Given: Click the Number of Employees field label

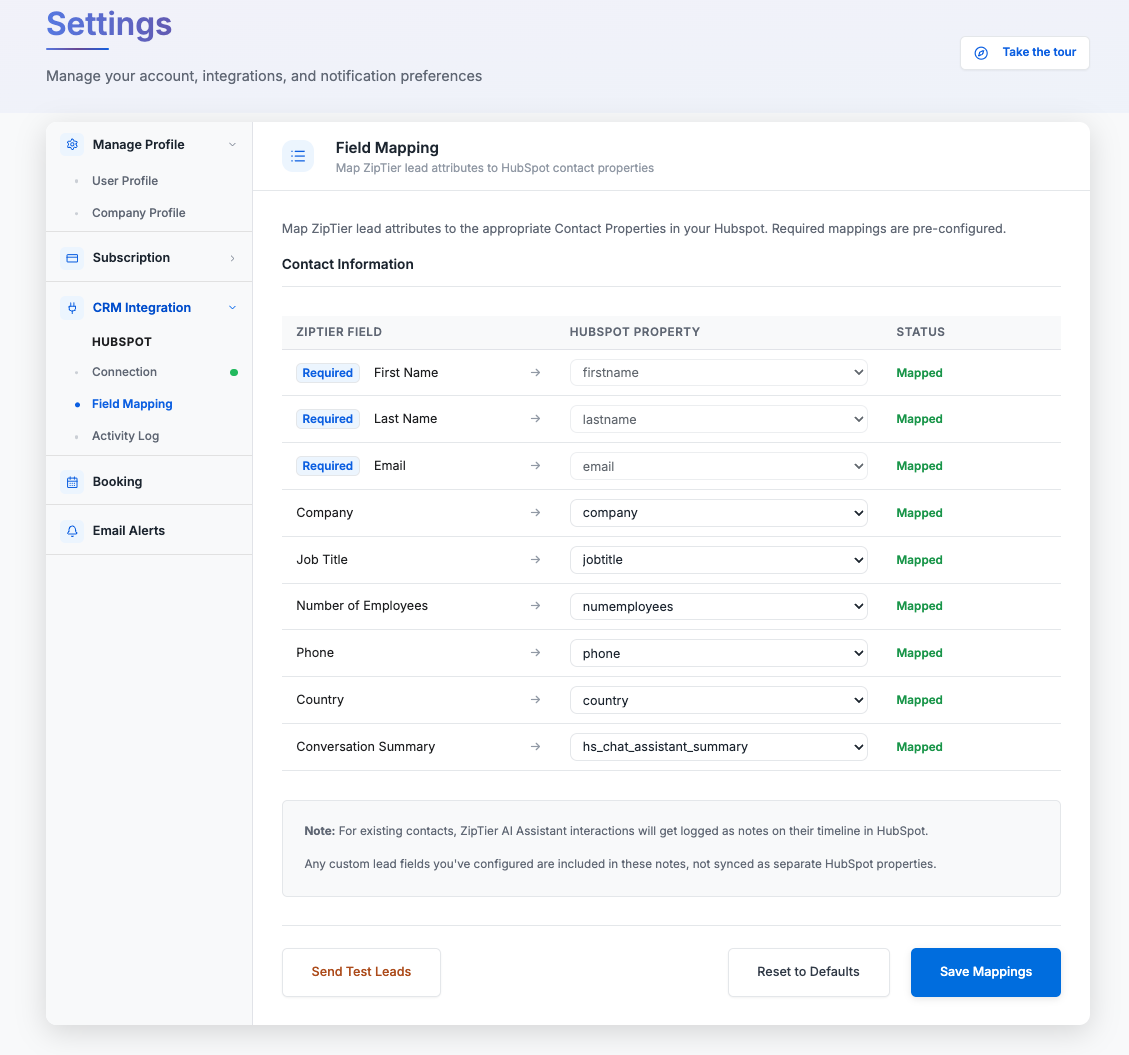Looking at the screenshot, I should coord(362,606).
